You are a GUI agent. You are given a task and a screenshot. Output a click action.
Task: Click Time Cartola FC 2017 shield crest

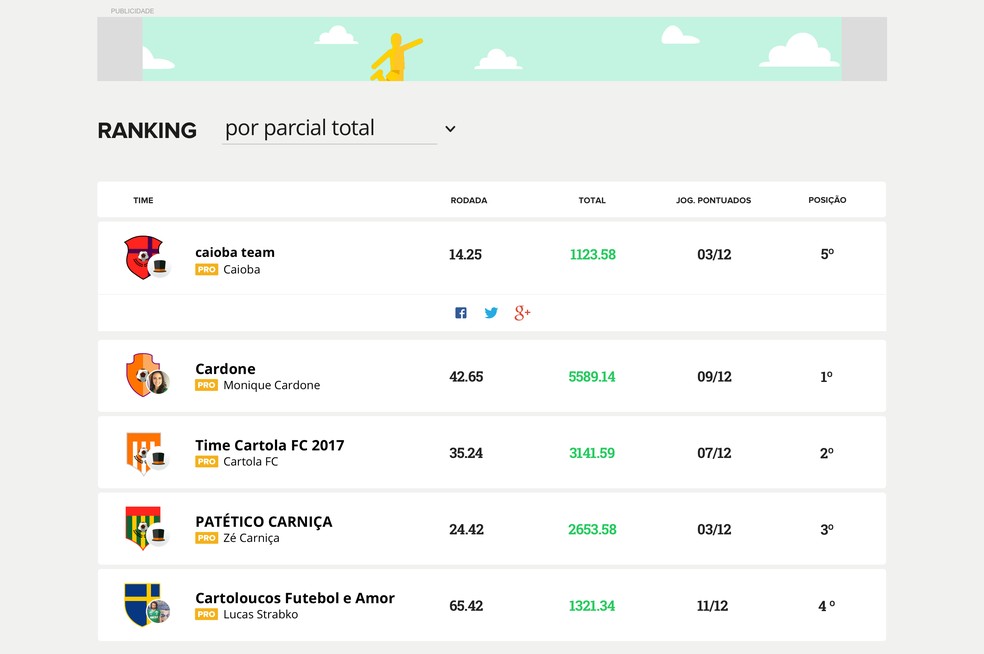point(143,453)
